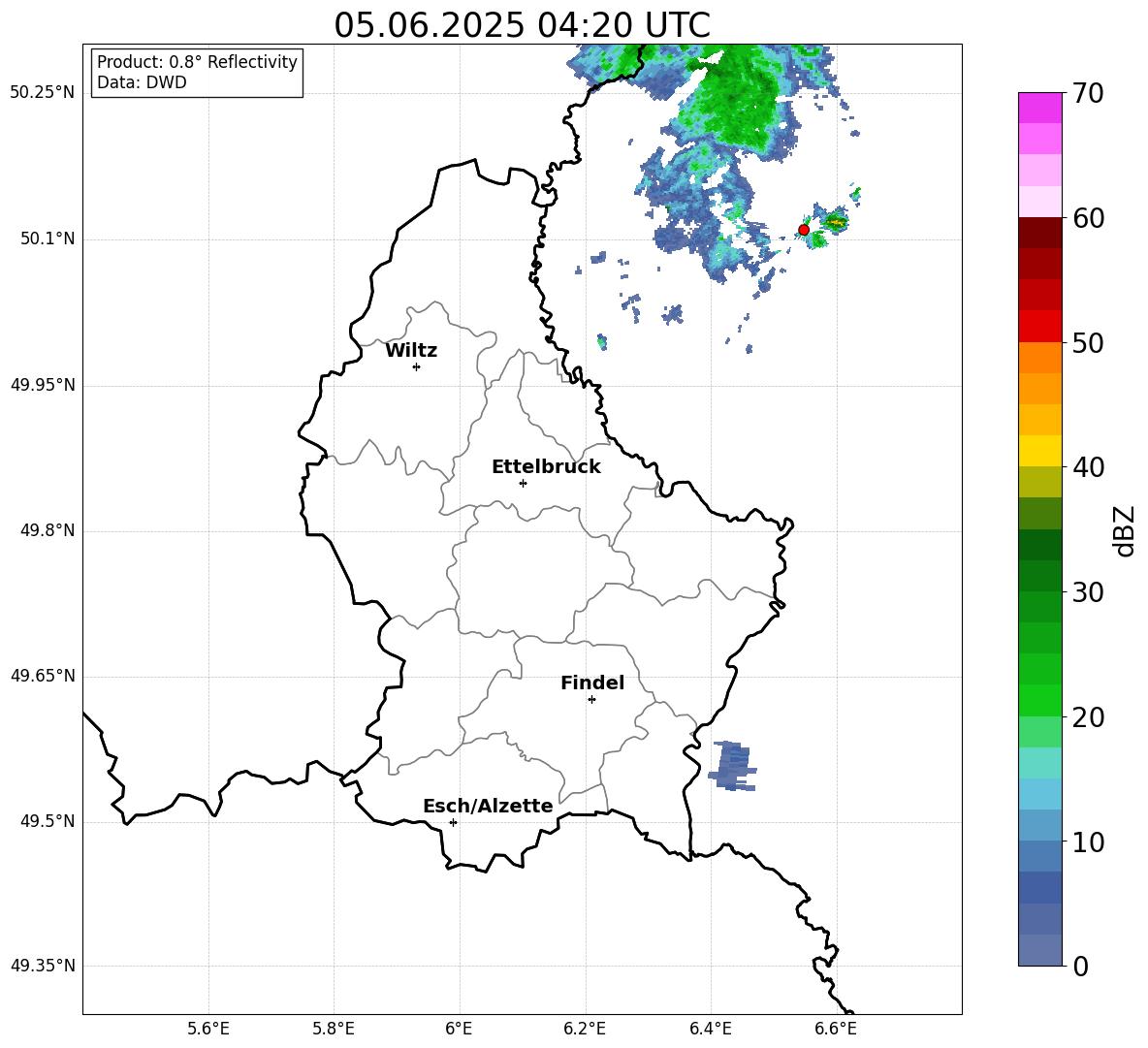Click the latitude label 50.1°N
Image resolution: width=1148 pixels, height=1048 pixels.
pyautogui.click(x=48, y=239)
